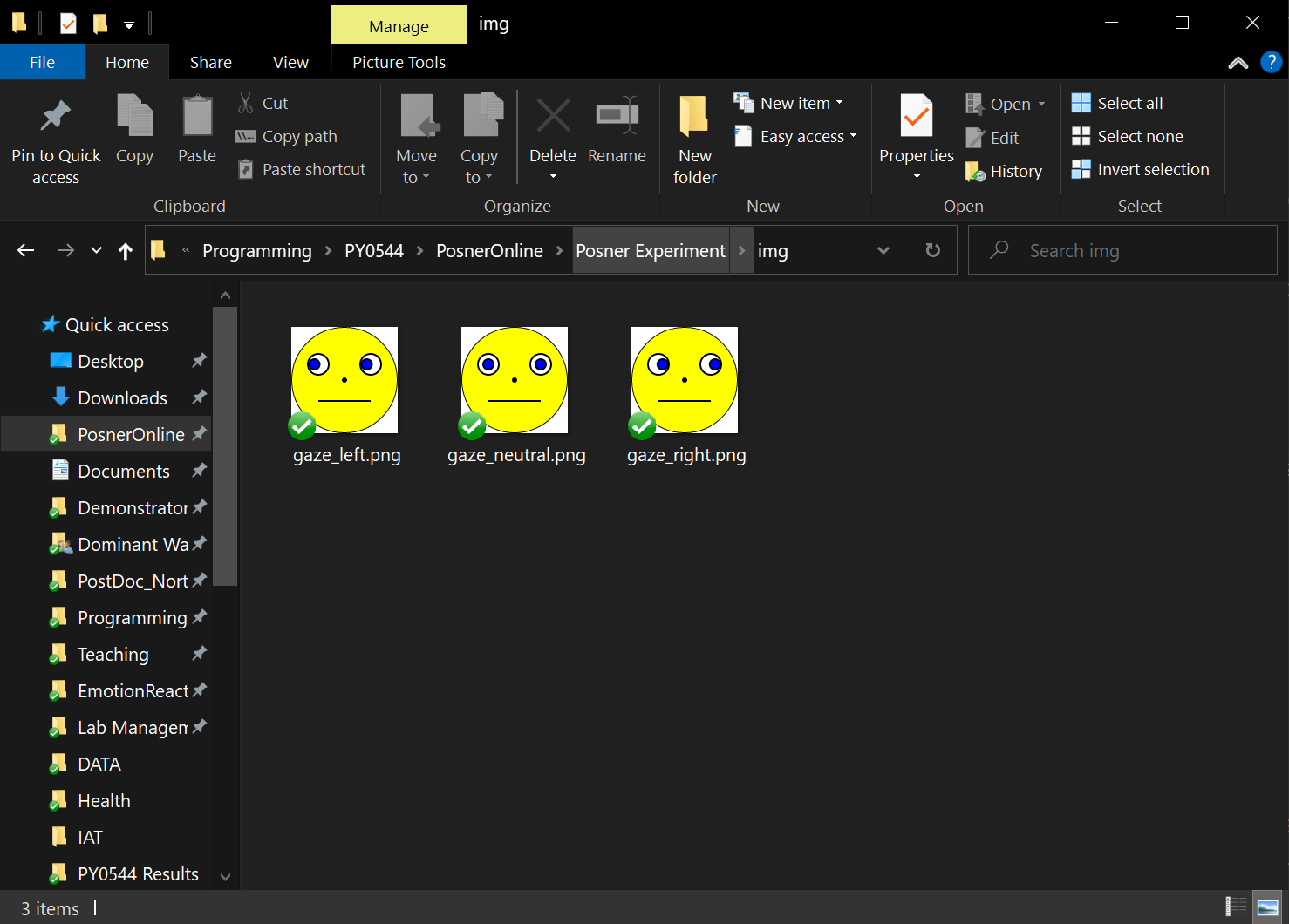The height and width of the screenshot is (924, 1289).
Task: Switch to the View ribbon tab
Action: [x=290, y=63]
